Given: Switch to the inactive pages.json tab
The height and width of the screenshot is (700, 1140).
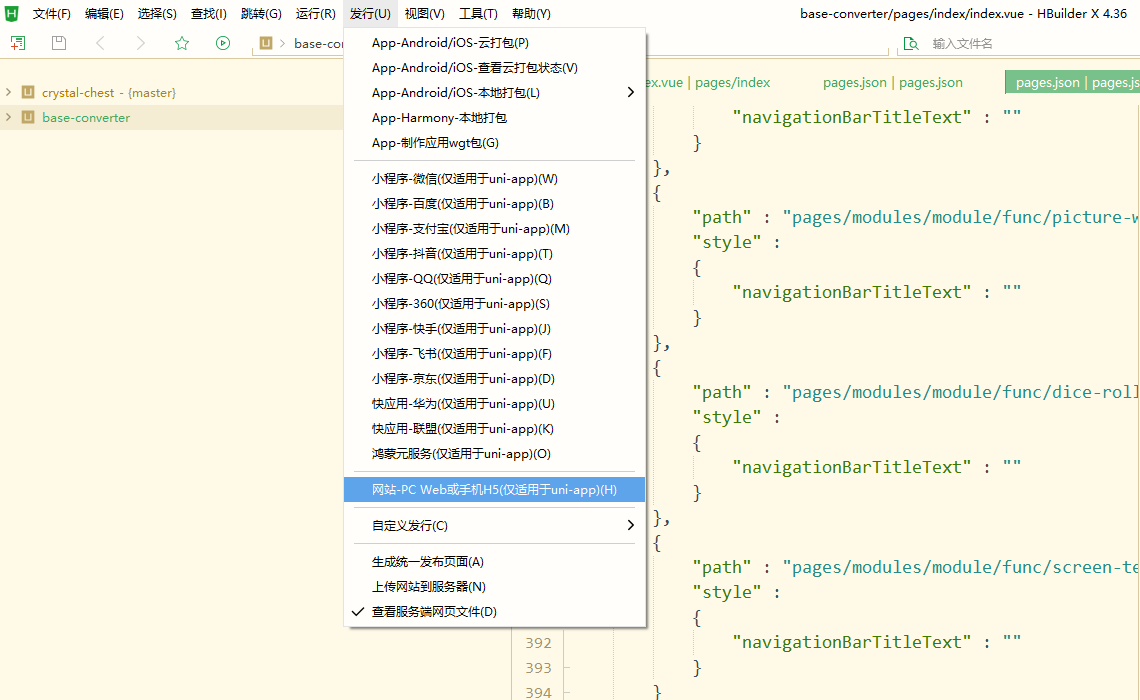Looking at the screenshot, I should coord(892,82).
